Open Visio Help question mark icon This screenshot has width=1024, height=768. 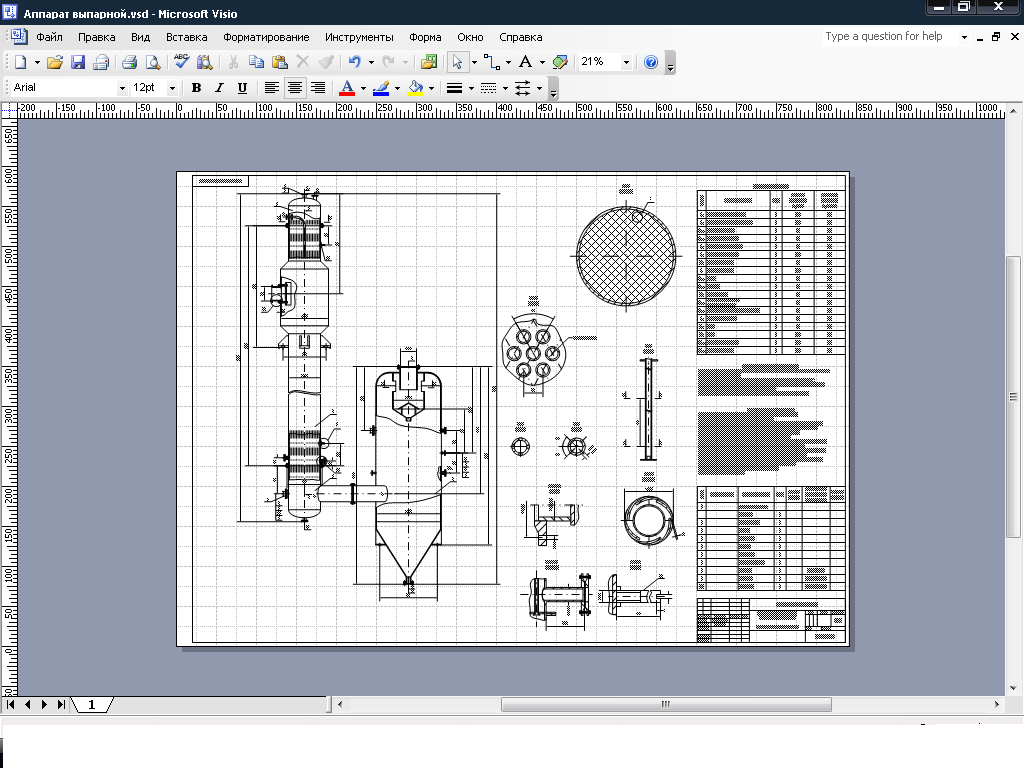(650, 62)
